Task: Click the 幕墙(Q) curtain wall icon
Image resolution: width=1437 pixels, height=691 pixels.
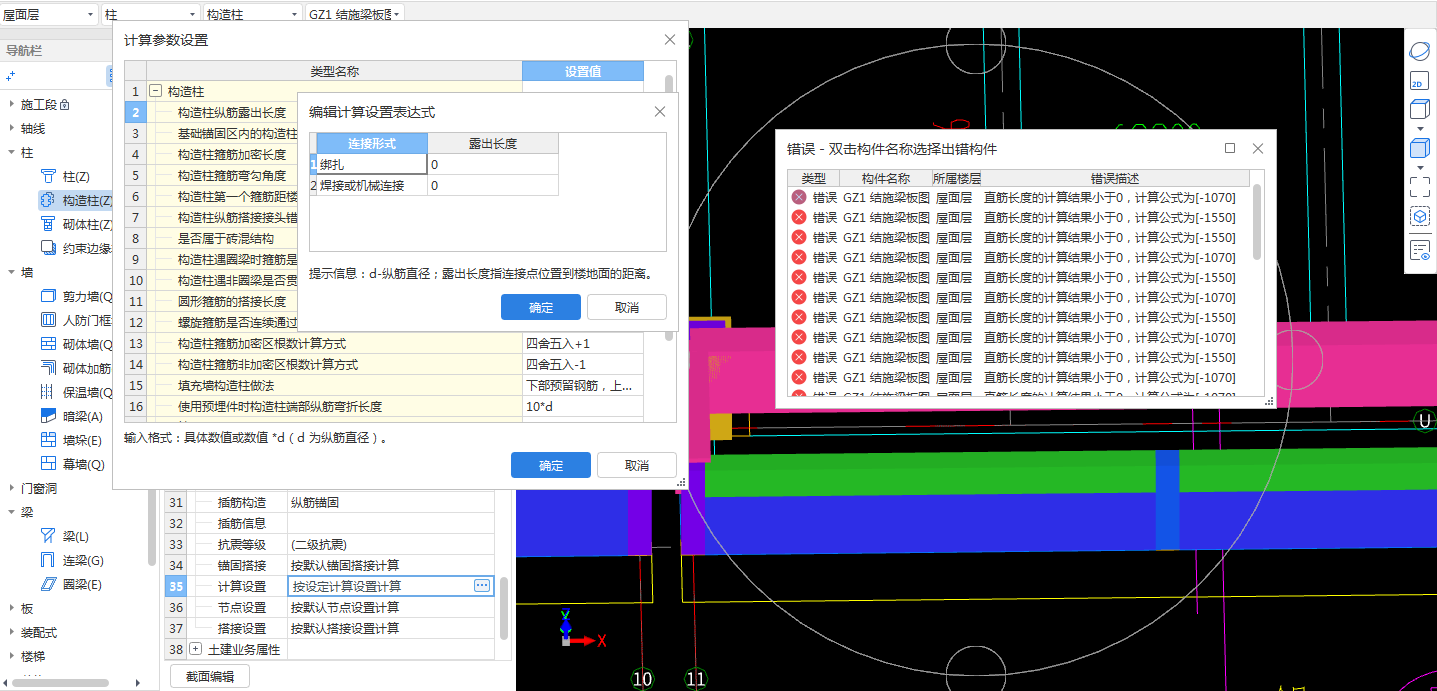Action: point(48,464)
